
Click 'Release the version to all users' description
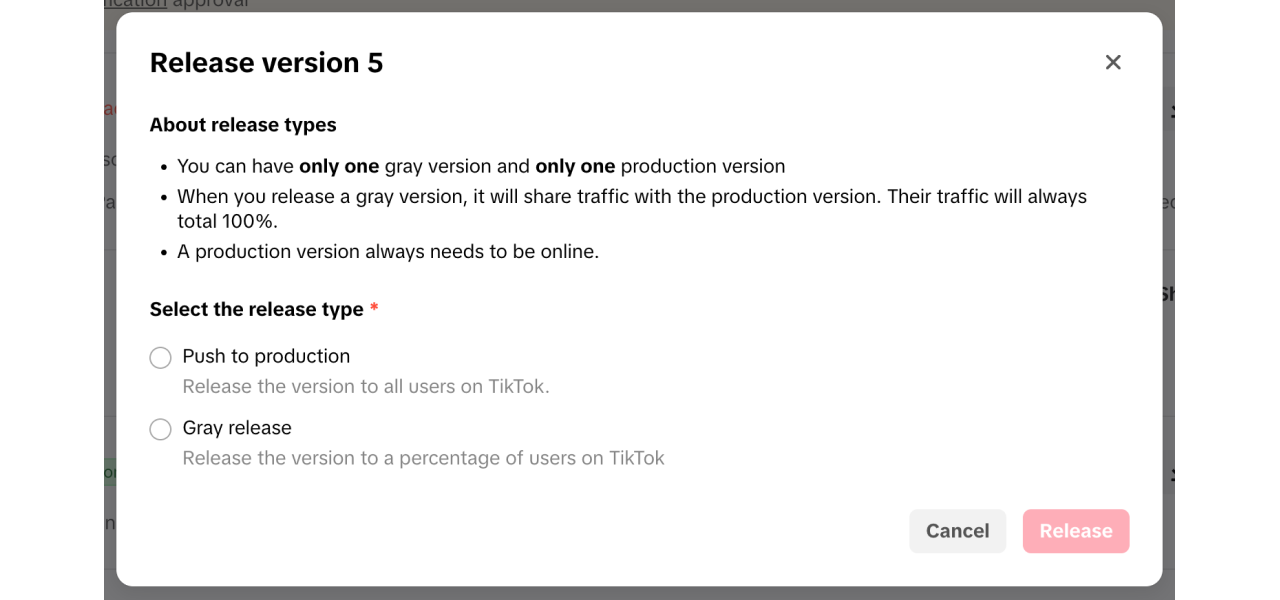pos(366,387)
